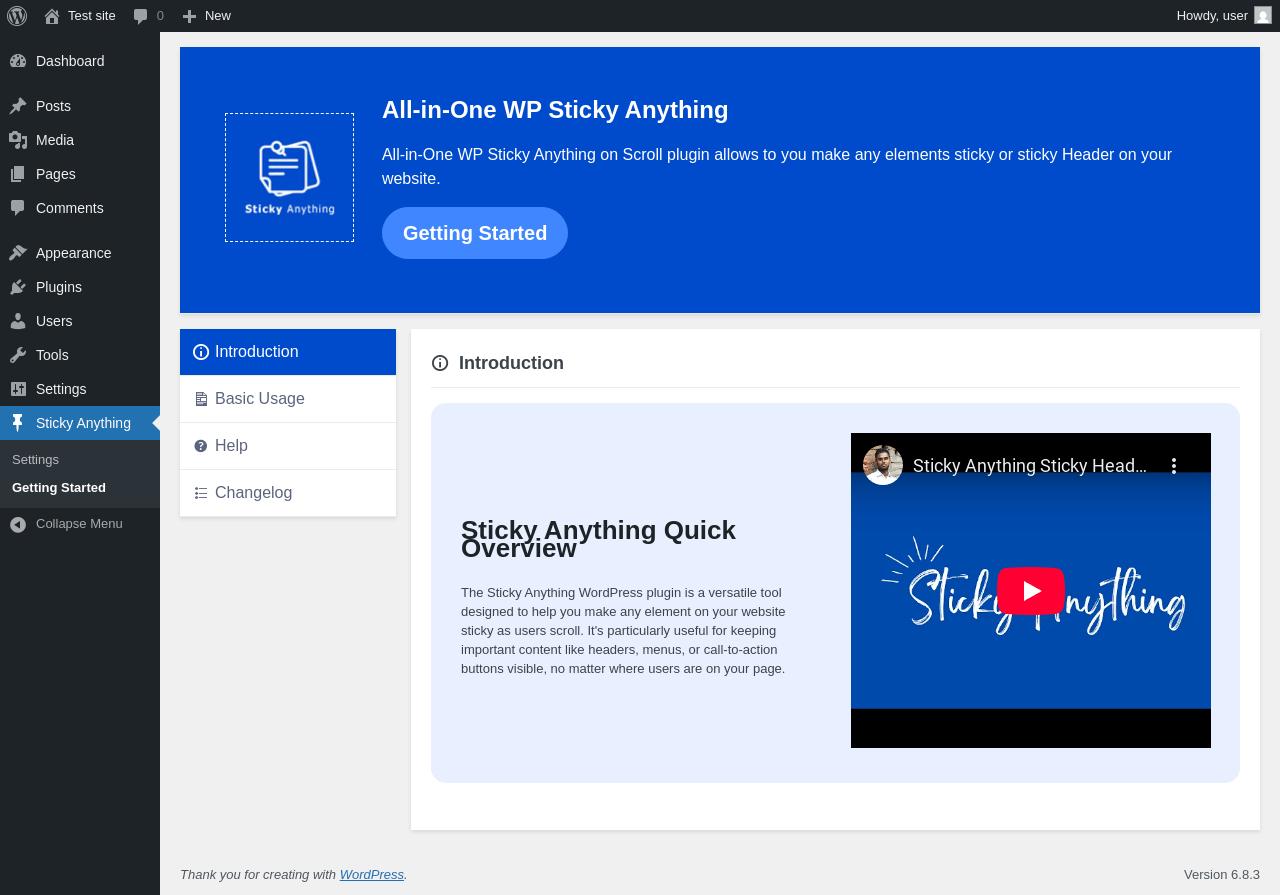Click the Pages icon in sidebar
Screen dimensions: 1280x895
coord(18,174)
